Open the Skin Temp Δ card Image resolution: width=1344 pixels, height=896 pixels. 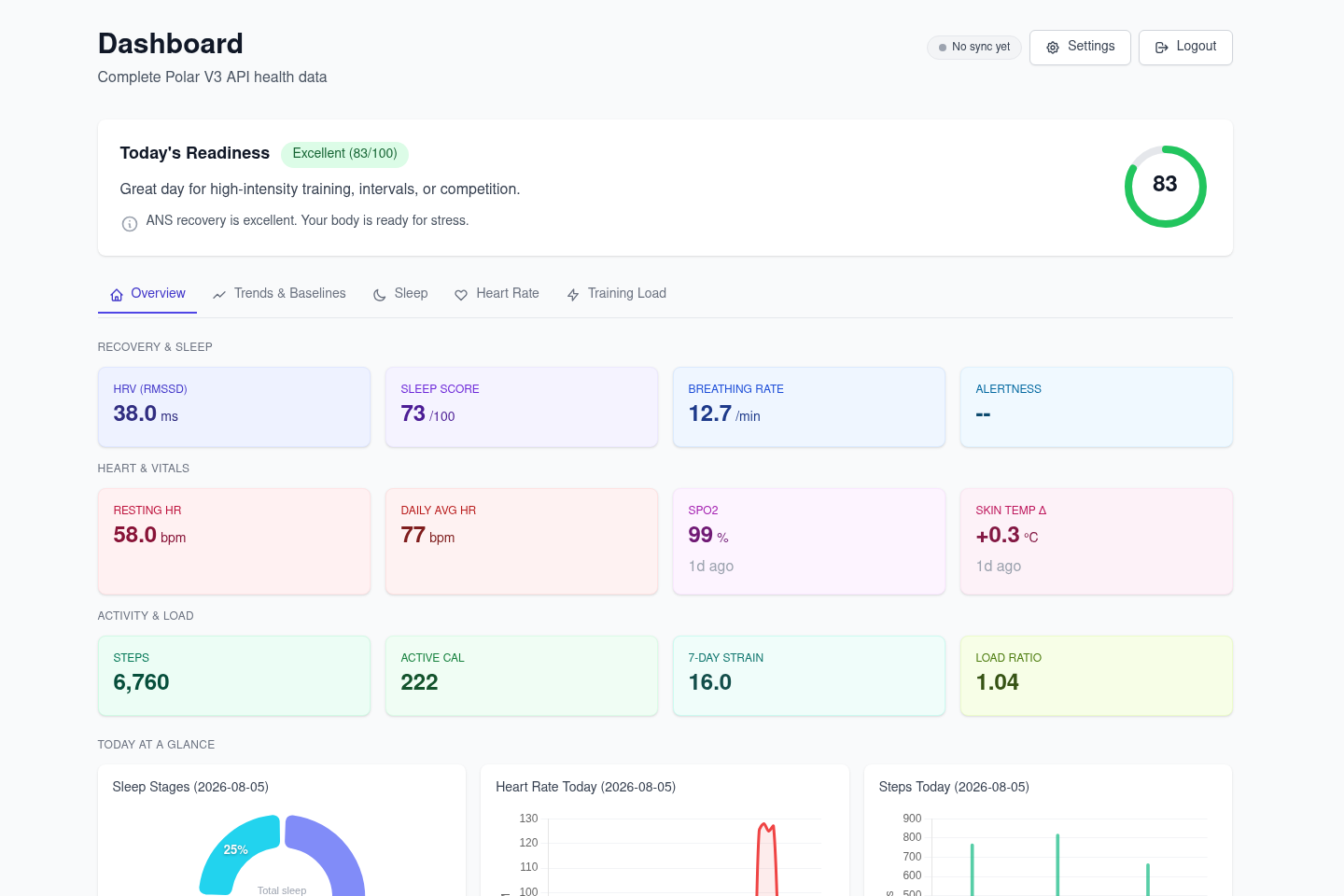click(x=1097, y=541)
